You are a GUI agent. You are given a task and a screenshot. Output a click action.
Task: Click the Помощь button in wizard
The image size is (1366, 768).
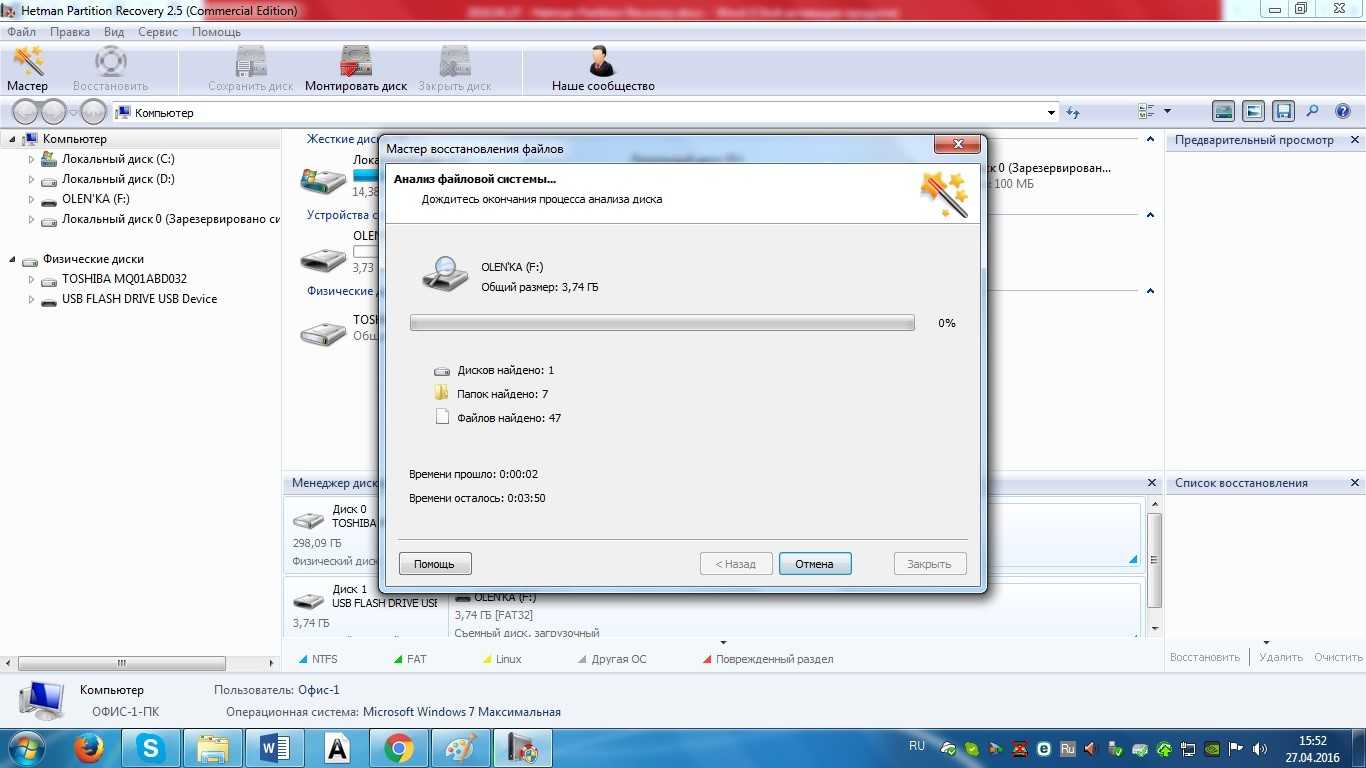[x=435, y=564]
